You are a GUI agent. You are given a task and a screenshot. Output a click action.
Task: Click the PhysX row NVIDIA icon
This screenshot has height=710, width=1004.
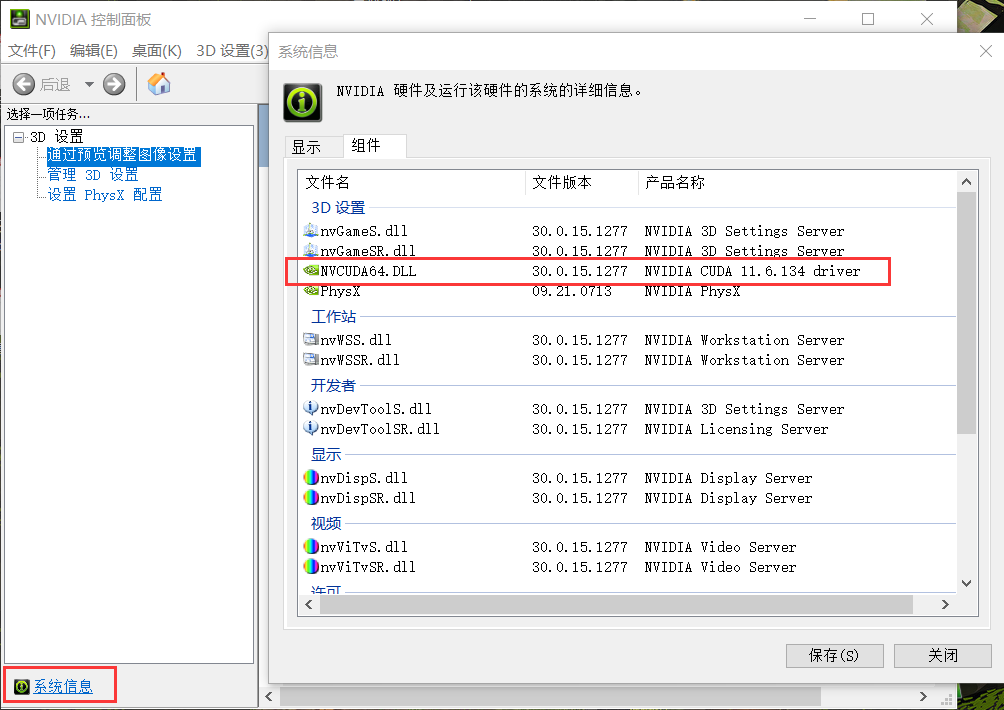311,291
